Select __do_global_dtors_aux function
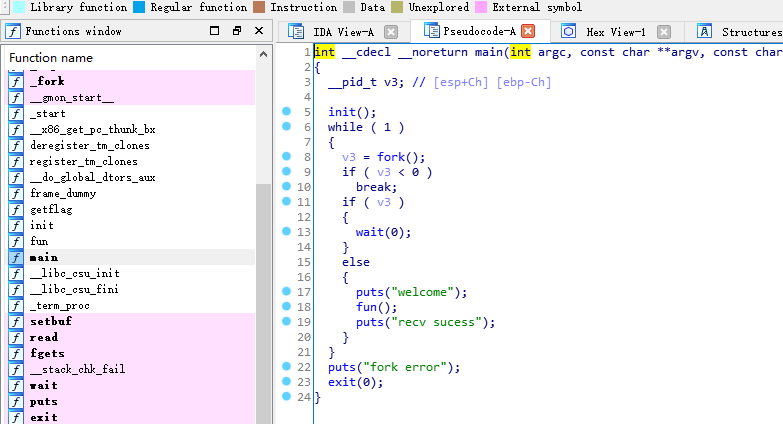783x424 pixels. click(131, 177)
